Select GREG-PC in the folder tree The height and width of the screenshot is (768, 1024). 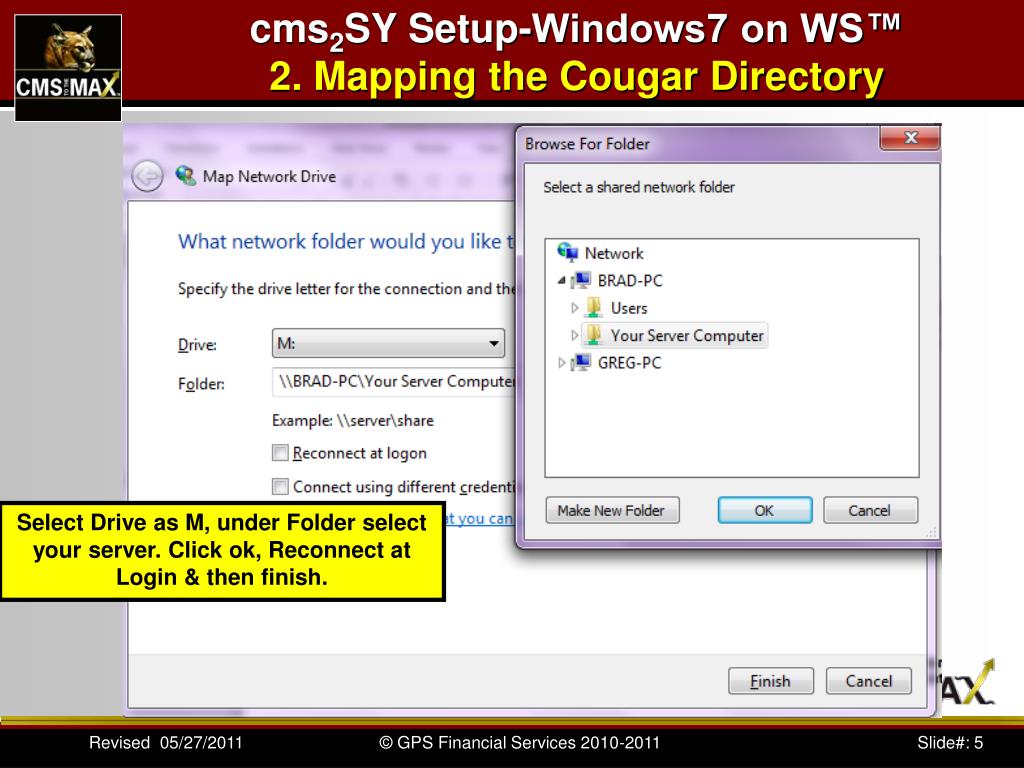click(x=629, y=362)
